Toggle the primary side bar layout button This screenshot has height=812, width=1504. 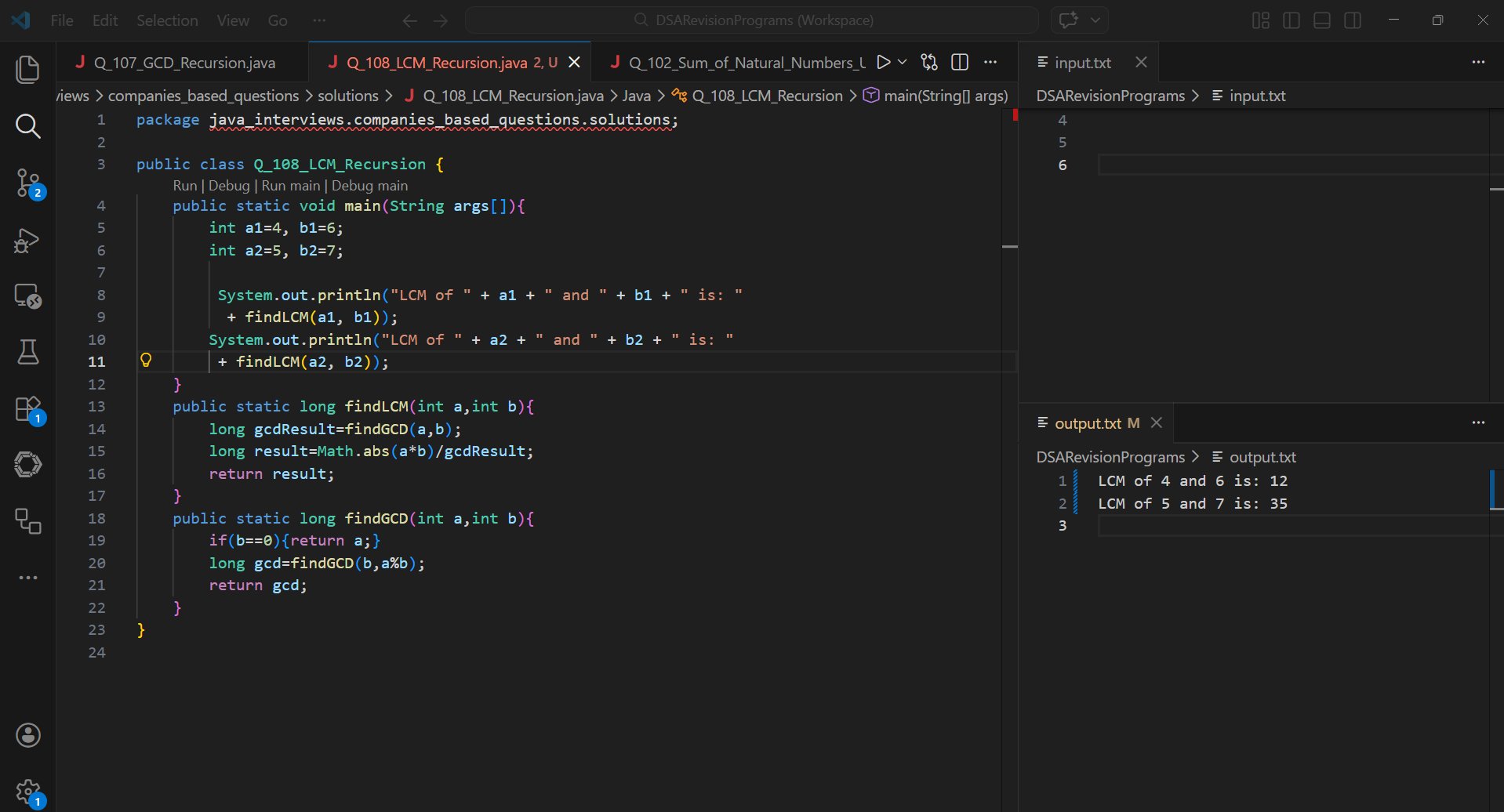point(1291,20)
